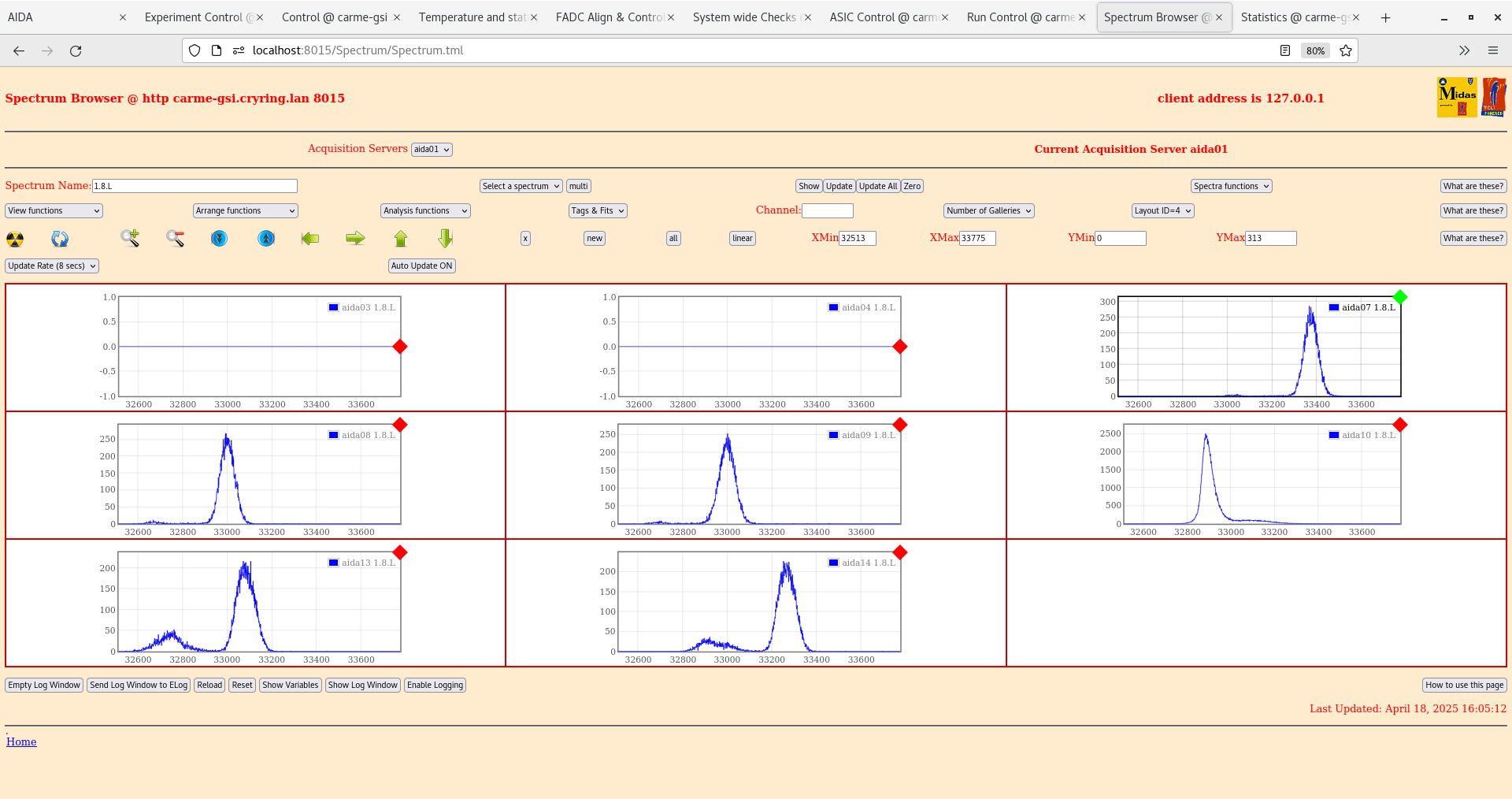Open the Number of Galleries dropdown
1512x799 pixels.
tap(989, 210)
